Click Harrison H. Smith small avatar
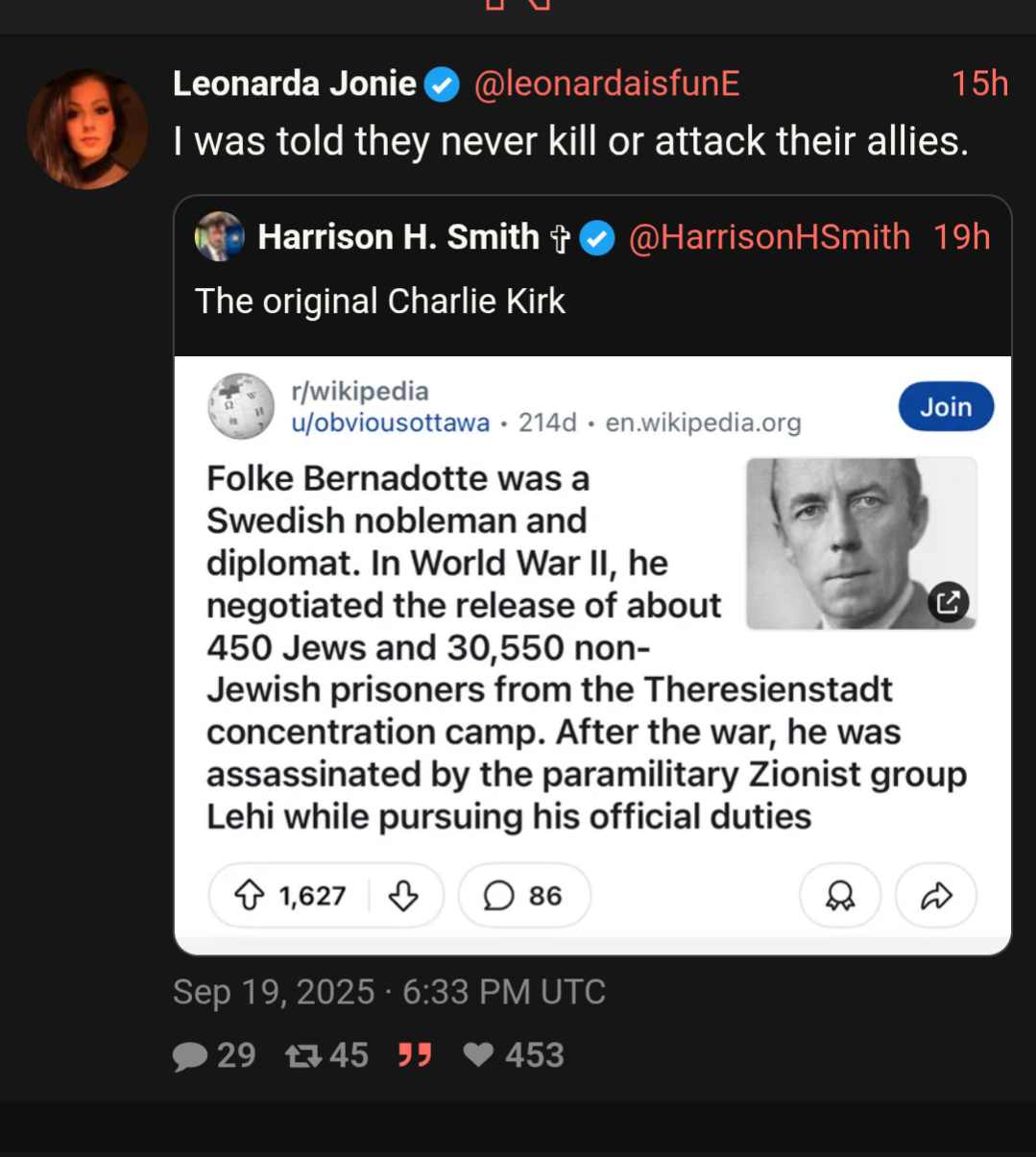Screen dimensions: 1036x1157 [x=220, y=237]
